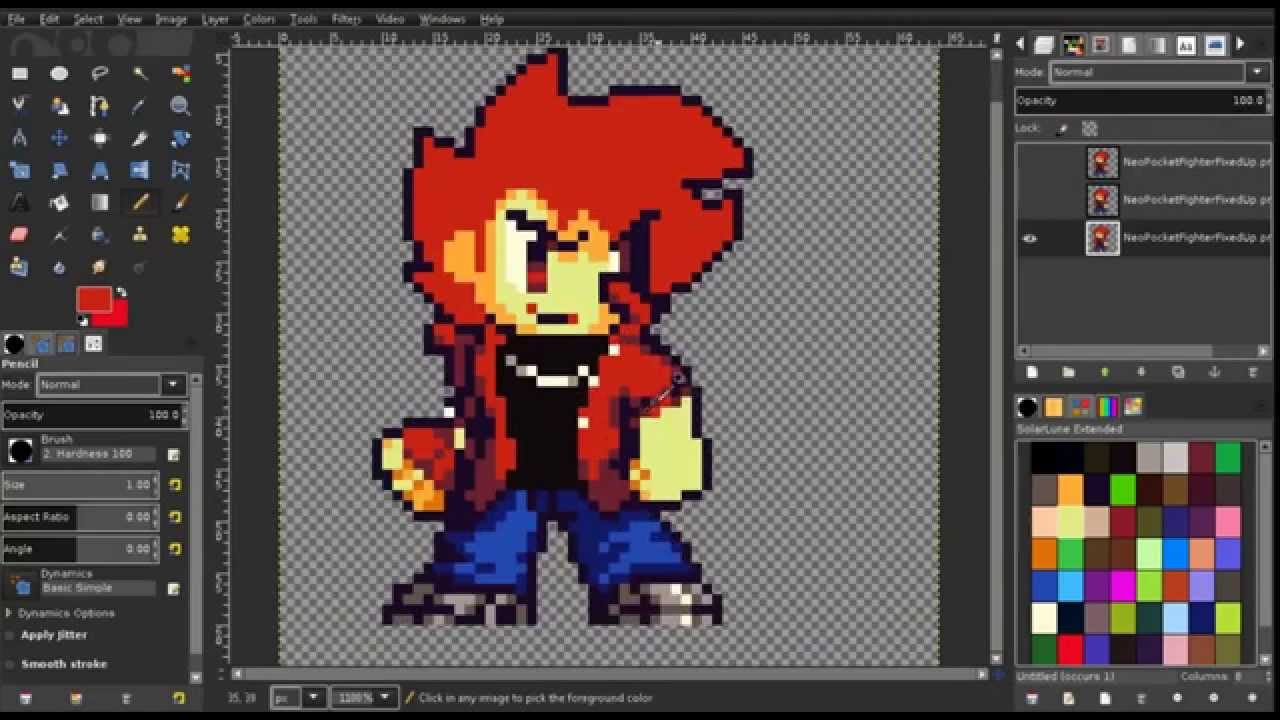Select the Free Select lasso tool

(x=100, y=74)
